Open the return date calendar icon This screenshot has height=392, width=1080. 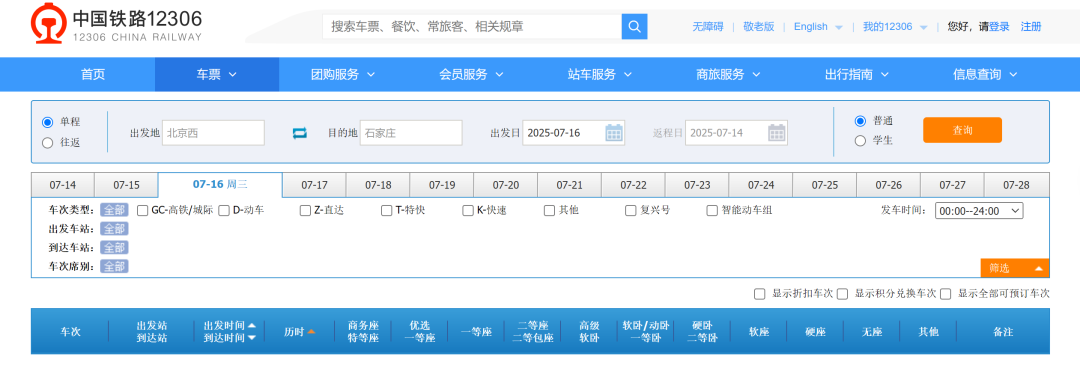coord(776,132)
